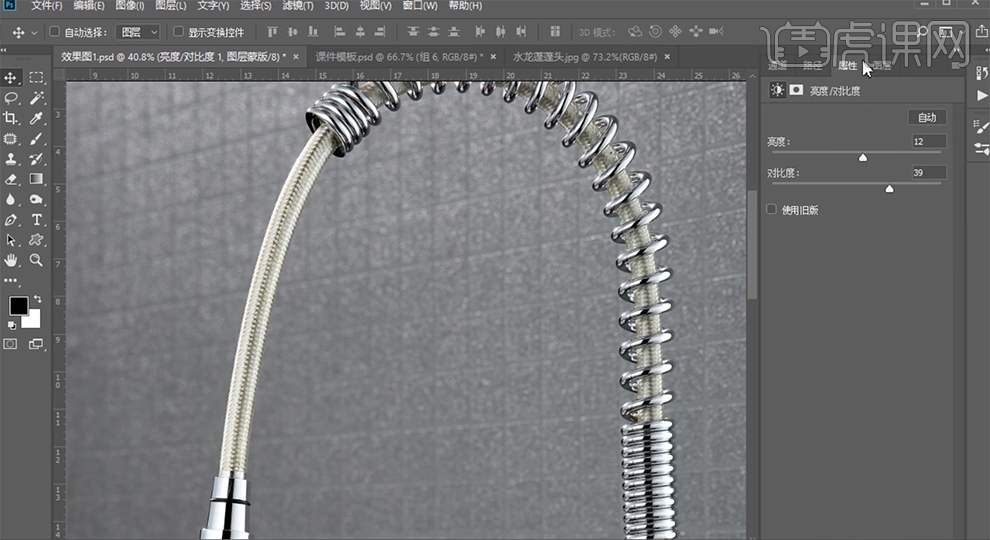Switch to the 课件模板.psd document tab
This screenshot has width=990, height=540.
click(x=398, y=57)
